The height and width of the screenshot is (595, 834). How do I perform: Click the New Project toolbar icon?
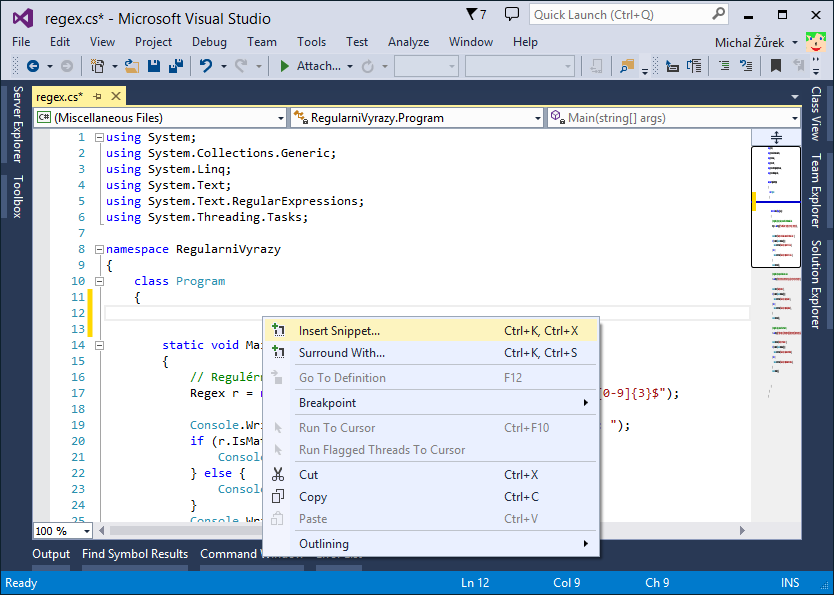coord(99,65)
